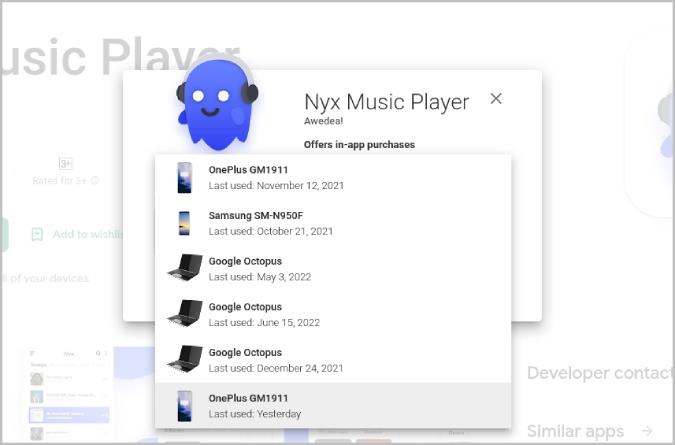
Task: Click the Nyx ghost app icon
Action: pyautogui.click(x=217, y=104)
